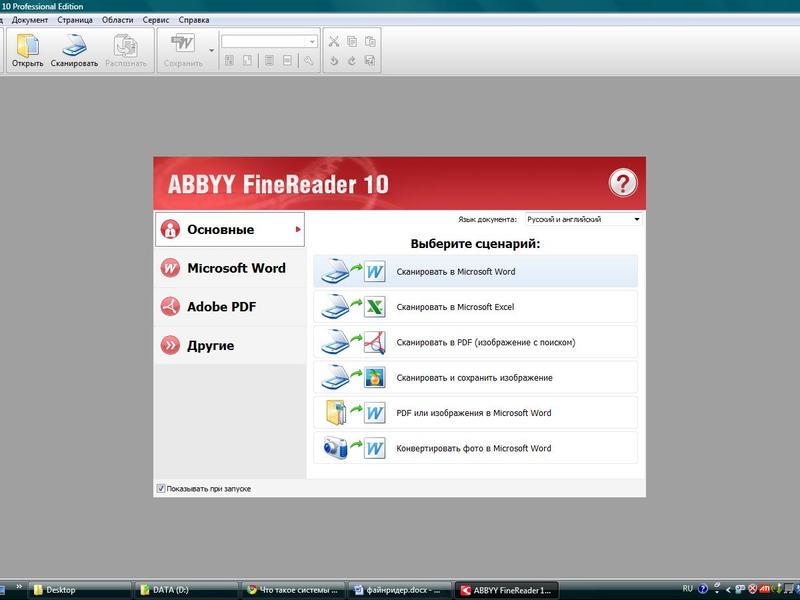Switch to the Adobe PDF scenario tab

pos(230,307)
